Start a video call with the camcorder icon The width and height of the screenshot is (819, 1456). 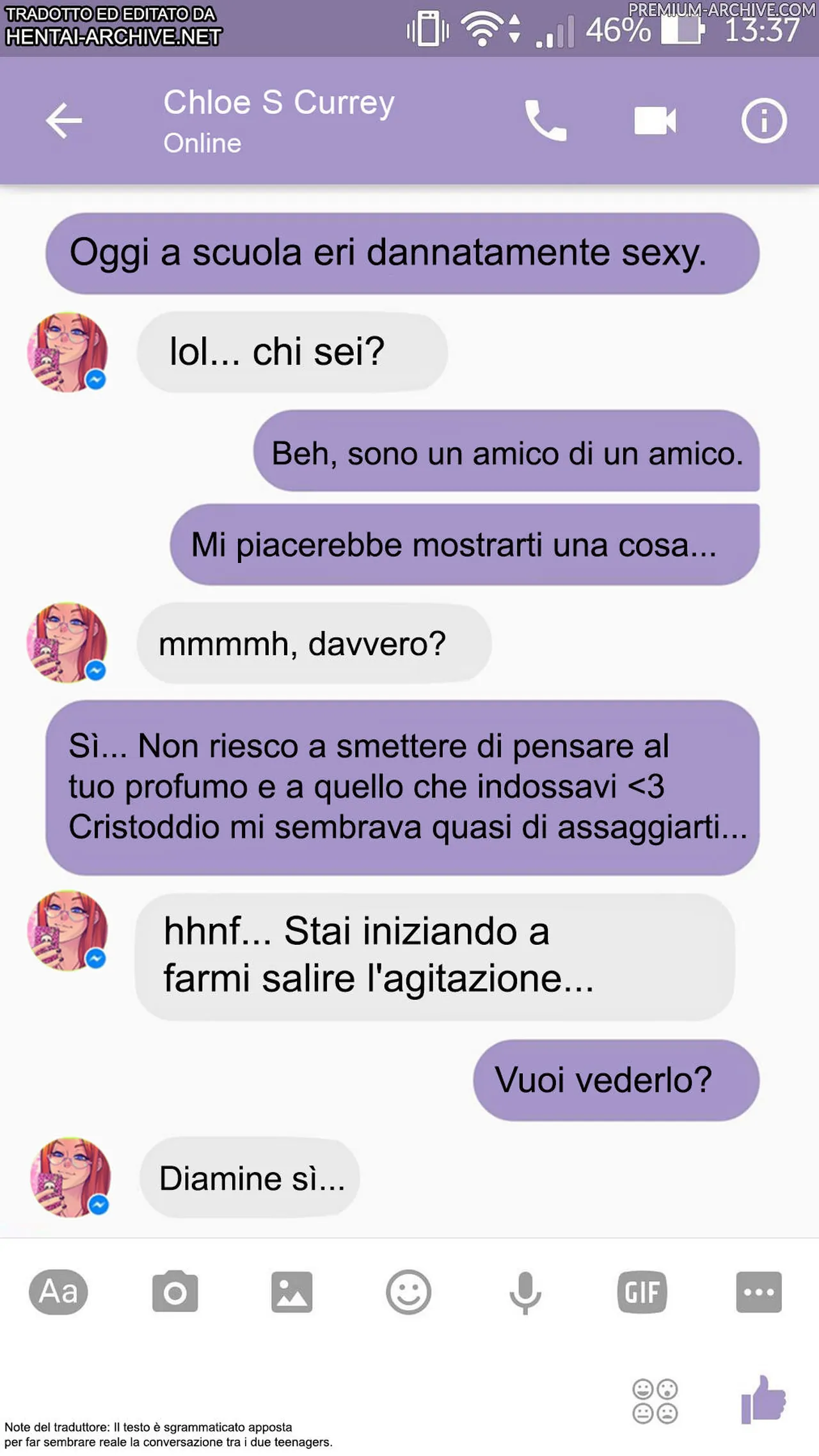pos(655,120)
